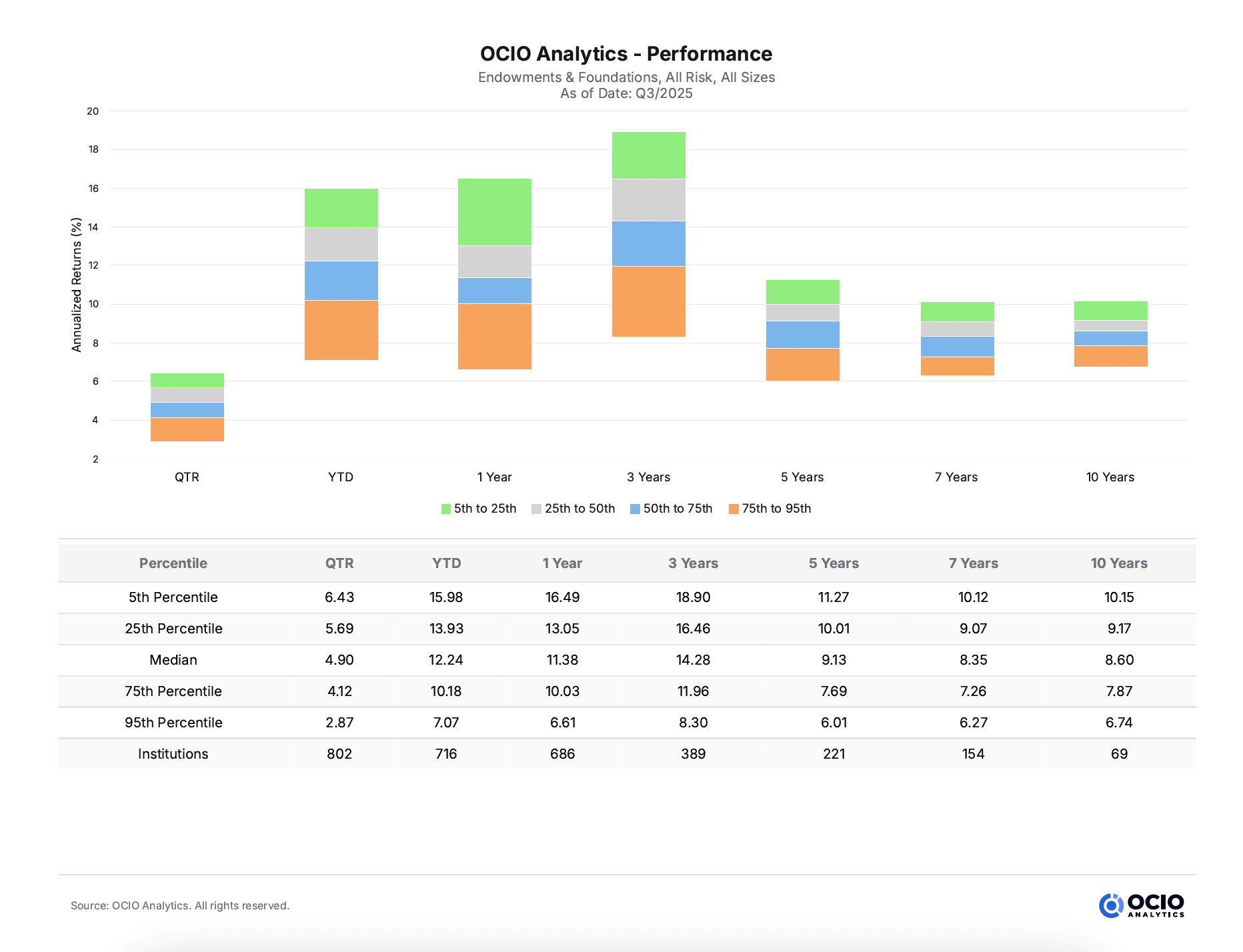Click the 95th Percentile row label

tap(173, 723)
